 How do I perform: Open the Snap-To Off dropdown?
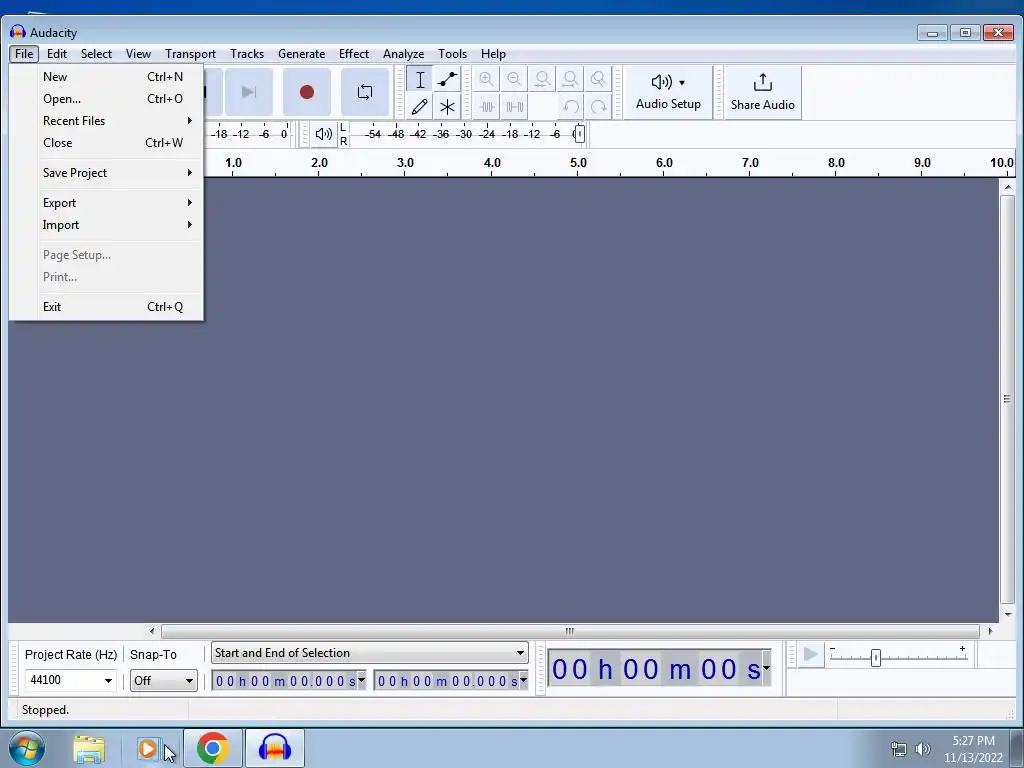(x=163, y=680)
